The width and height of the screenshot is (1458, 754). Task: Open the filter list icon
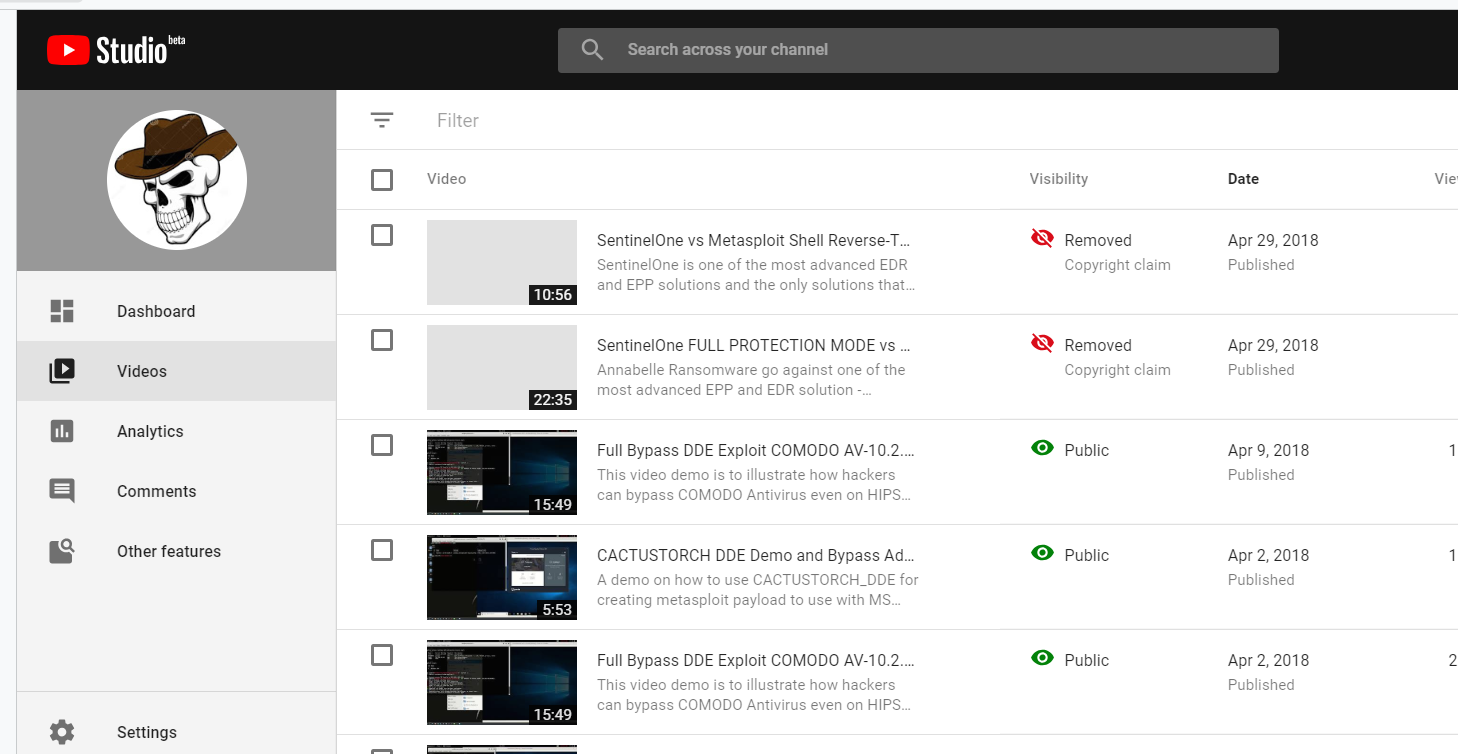coord(382,120)
